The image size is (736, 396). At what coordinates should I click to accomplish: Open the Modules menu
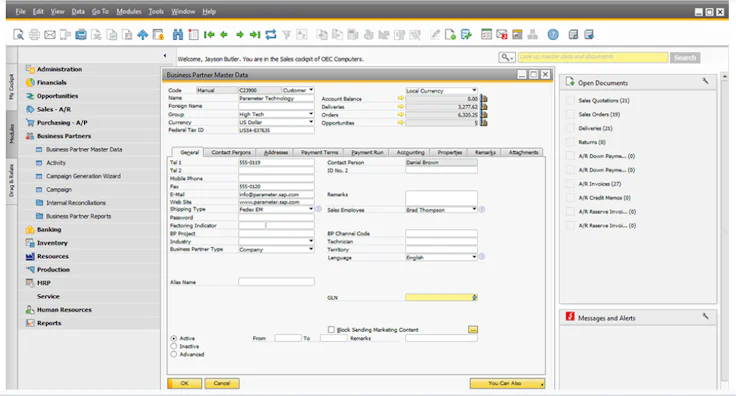point(129,11)
